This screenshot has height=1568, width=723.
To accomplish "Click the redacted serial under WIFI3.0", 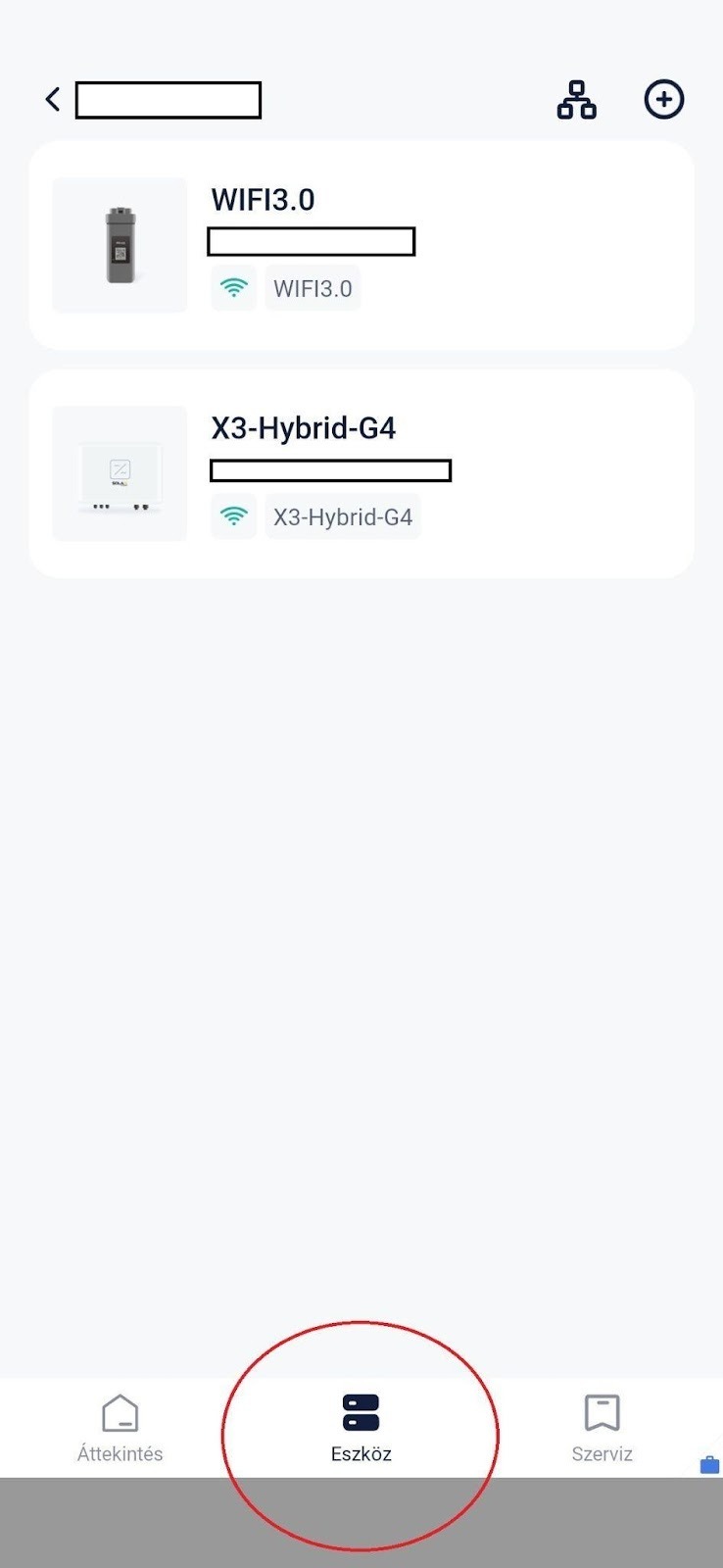I will click(x=311, y=241).
